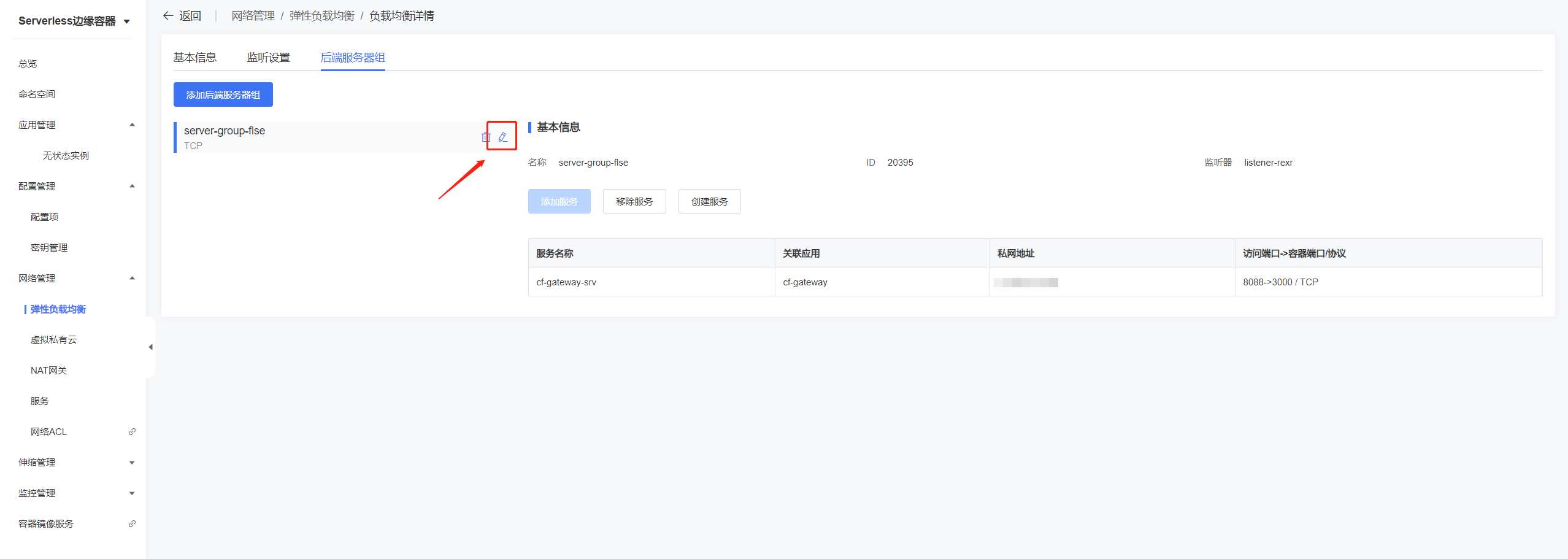Expand the 伸缩管理 menu section
The width and height of the screenshot is (1568, 559).
point(132,463)
